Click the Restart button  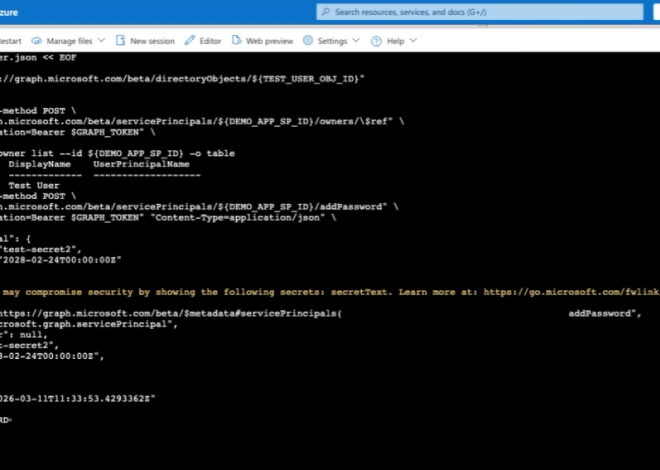11,41
